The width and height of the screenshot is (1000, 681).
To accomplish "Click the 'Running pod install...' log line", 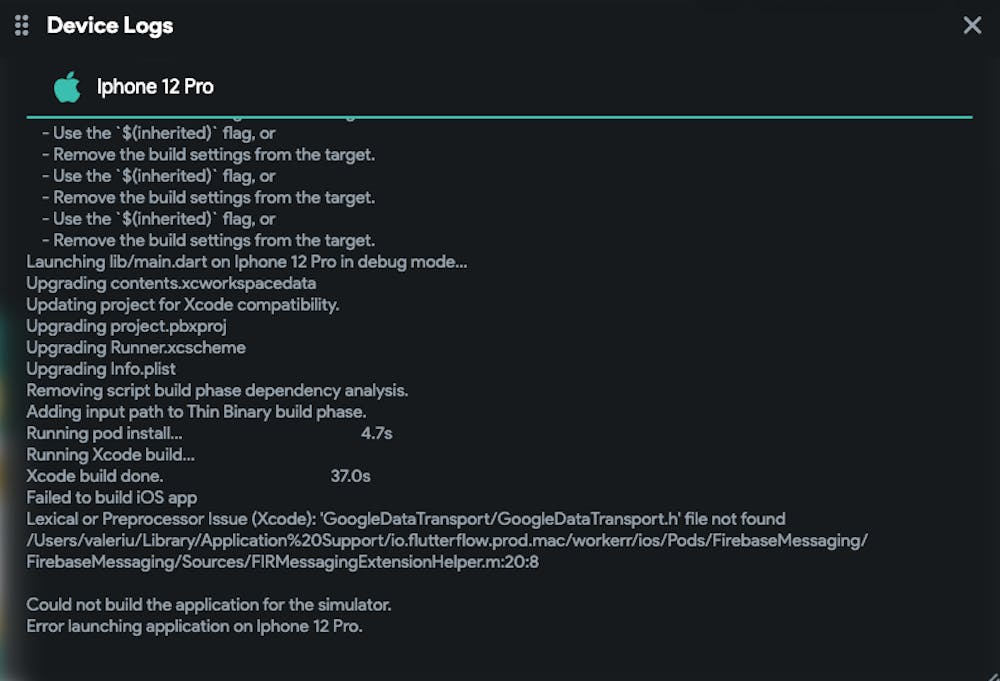I will [x=104, y=433].
